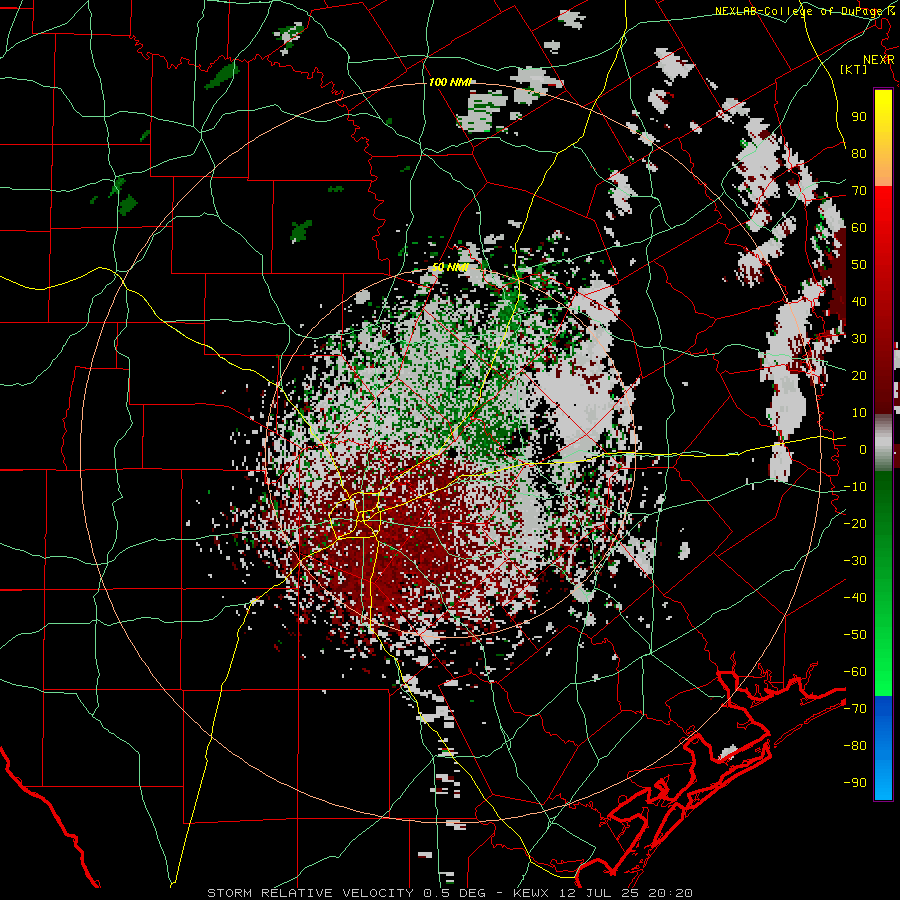Click the positive 80 knot scale label

pos(859,153)
